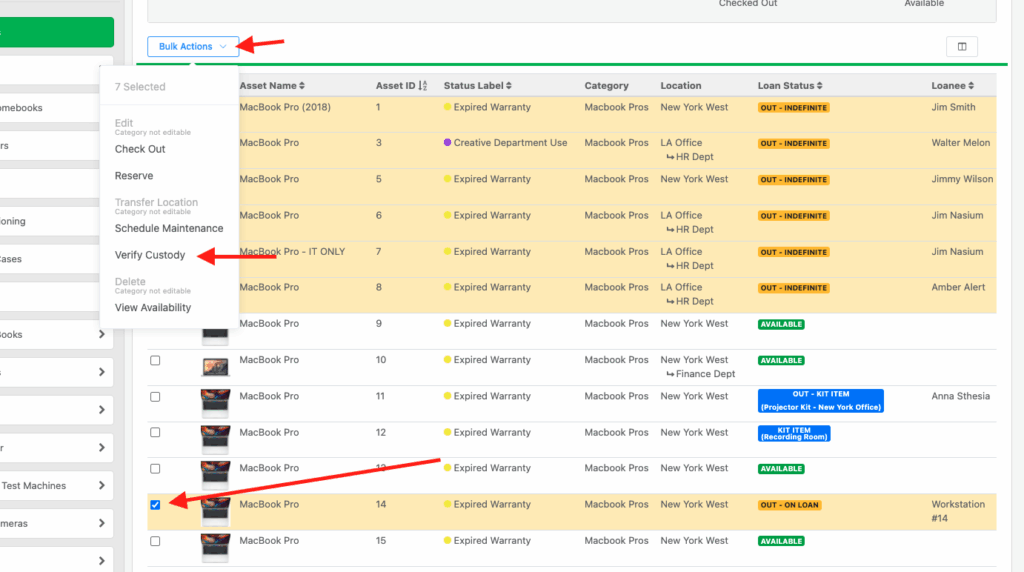Screen dimensions: 1024x572
Task: Click AVAILABLE badge for asset ID 15
Action: coord(780,541)
